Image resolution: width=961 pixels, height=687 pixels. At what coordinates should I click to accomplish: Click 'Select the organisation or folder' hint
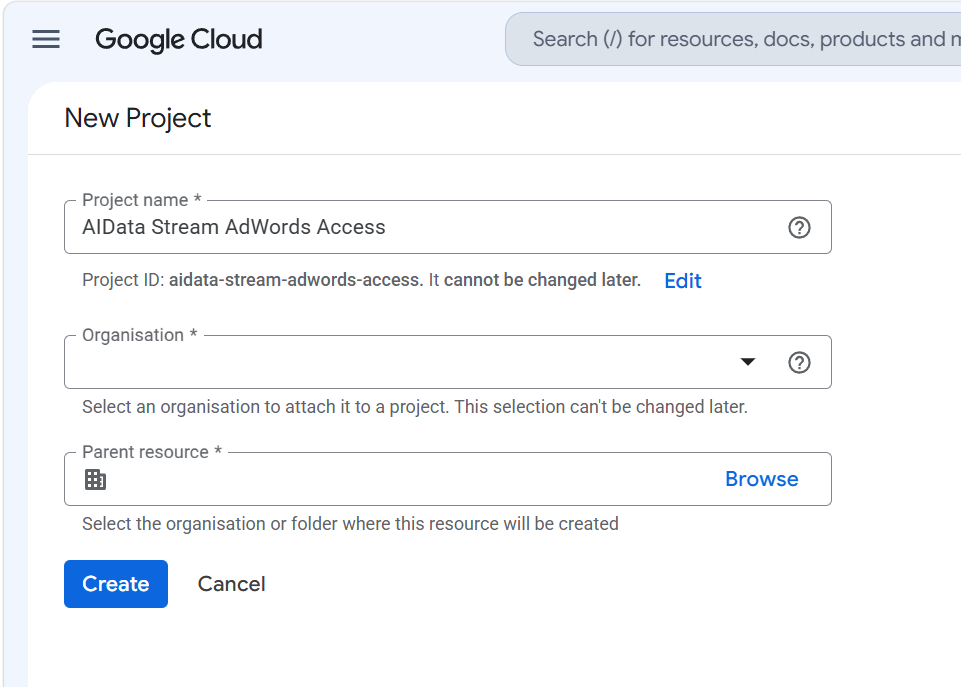[351, 524]
